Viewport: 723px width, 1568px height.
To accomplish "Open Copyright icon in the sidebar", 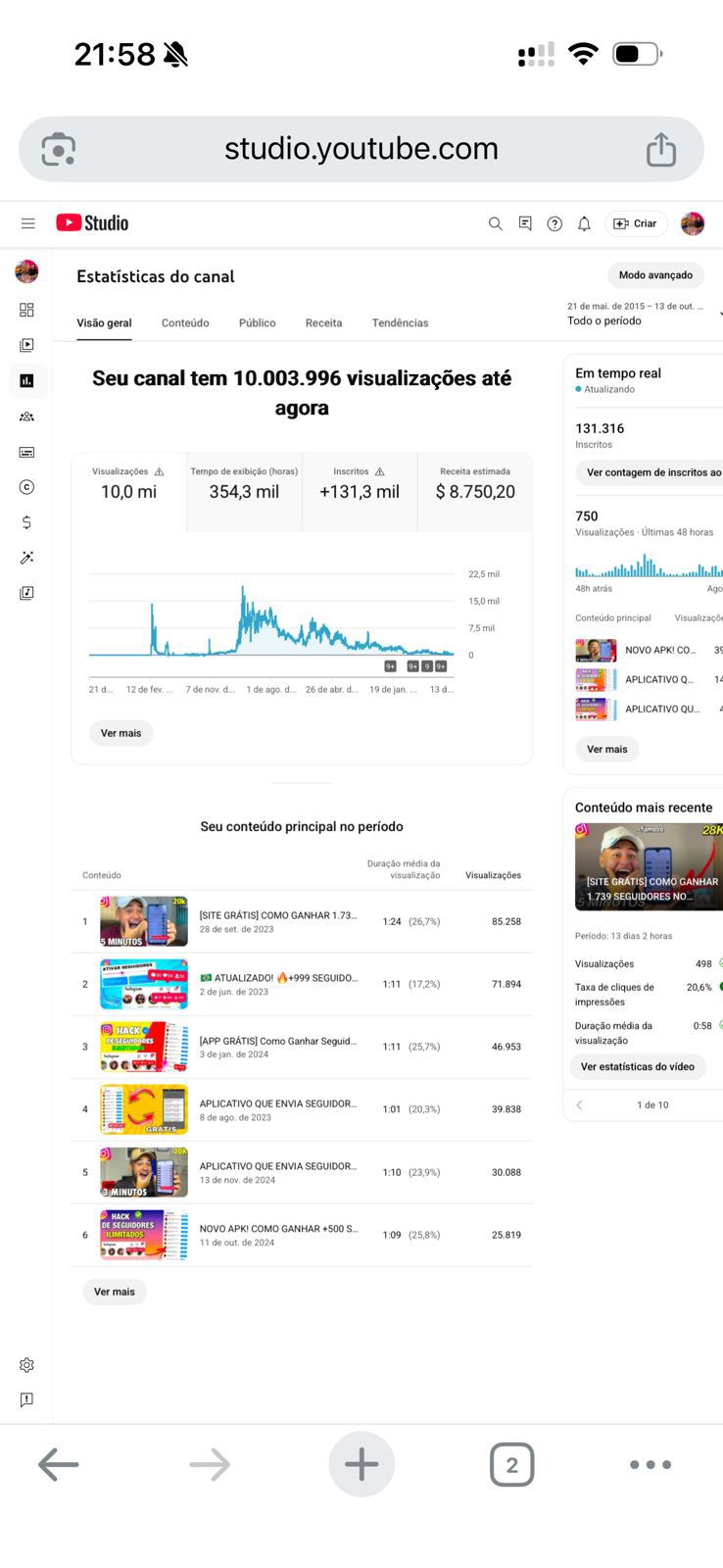I will (26, 487).
